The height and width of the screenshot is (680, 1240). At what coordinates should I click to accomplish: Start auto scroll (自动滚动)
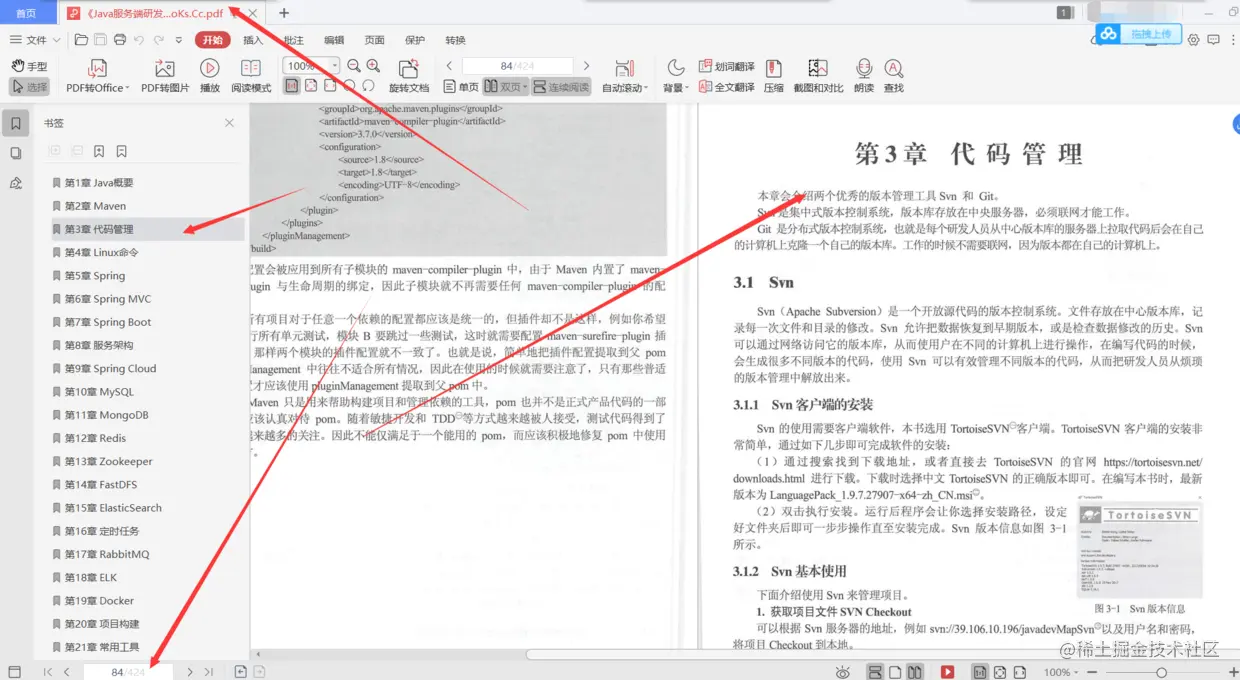pos(624,76)
